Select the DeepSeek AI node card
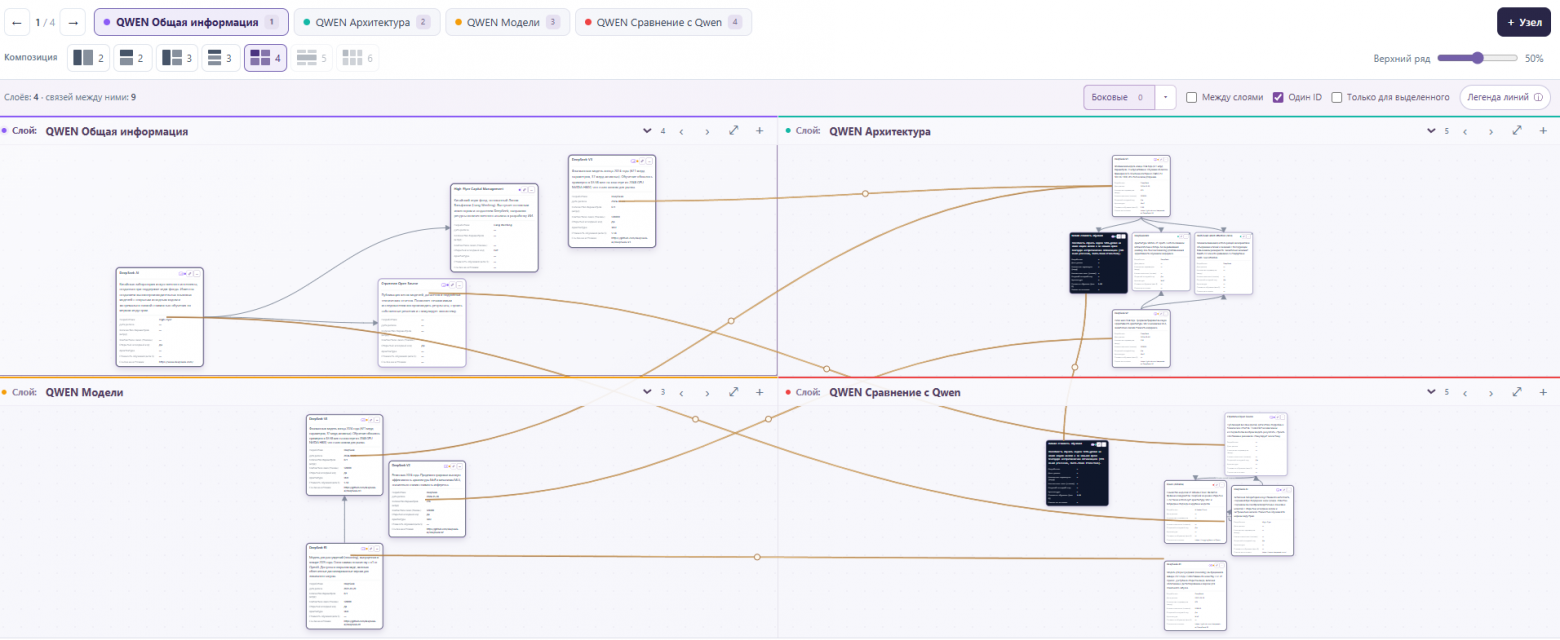The image size is (1560, 640). (160, 317)
